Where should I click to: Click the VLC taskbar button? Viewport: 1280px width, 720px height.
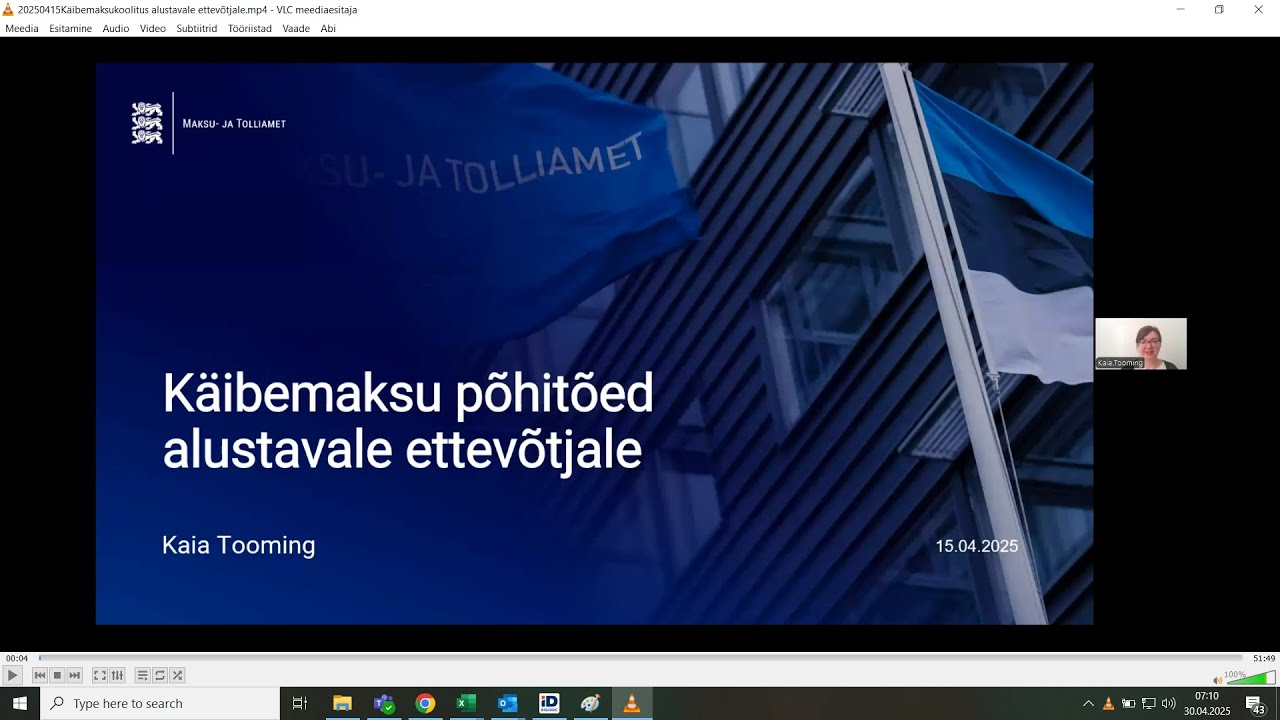631,703
